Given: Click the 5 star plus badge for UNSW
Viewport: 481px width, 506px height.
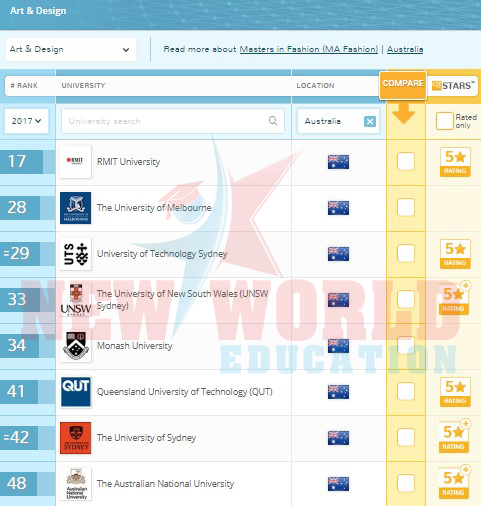Looking at the screenshot, I should [454, 298].
